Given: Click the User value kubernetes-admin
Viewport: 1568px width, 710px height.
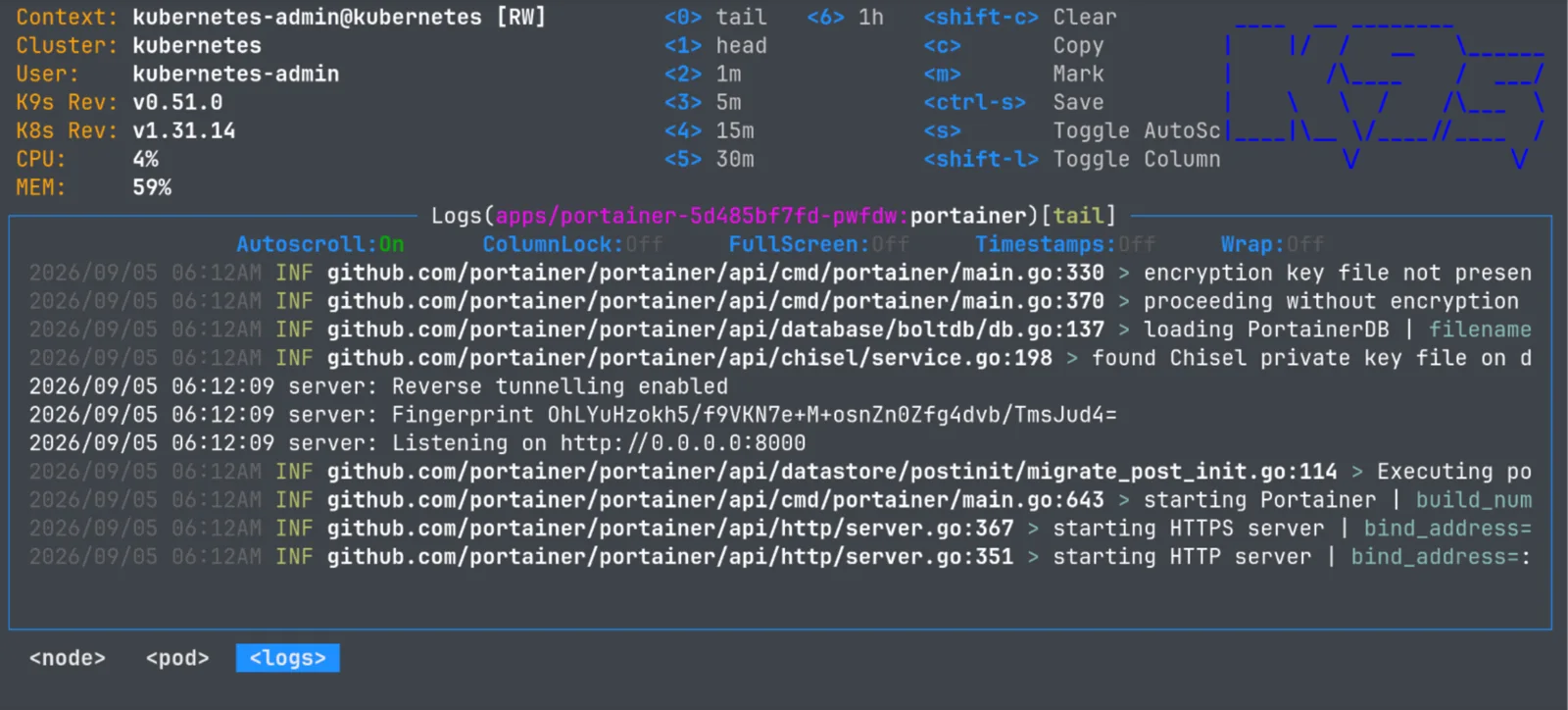Looking at the screenshot, I should point(236,75).
